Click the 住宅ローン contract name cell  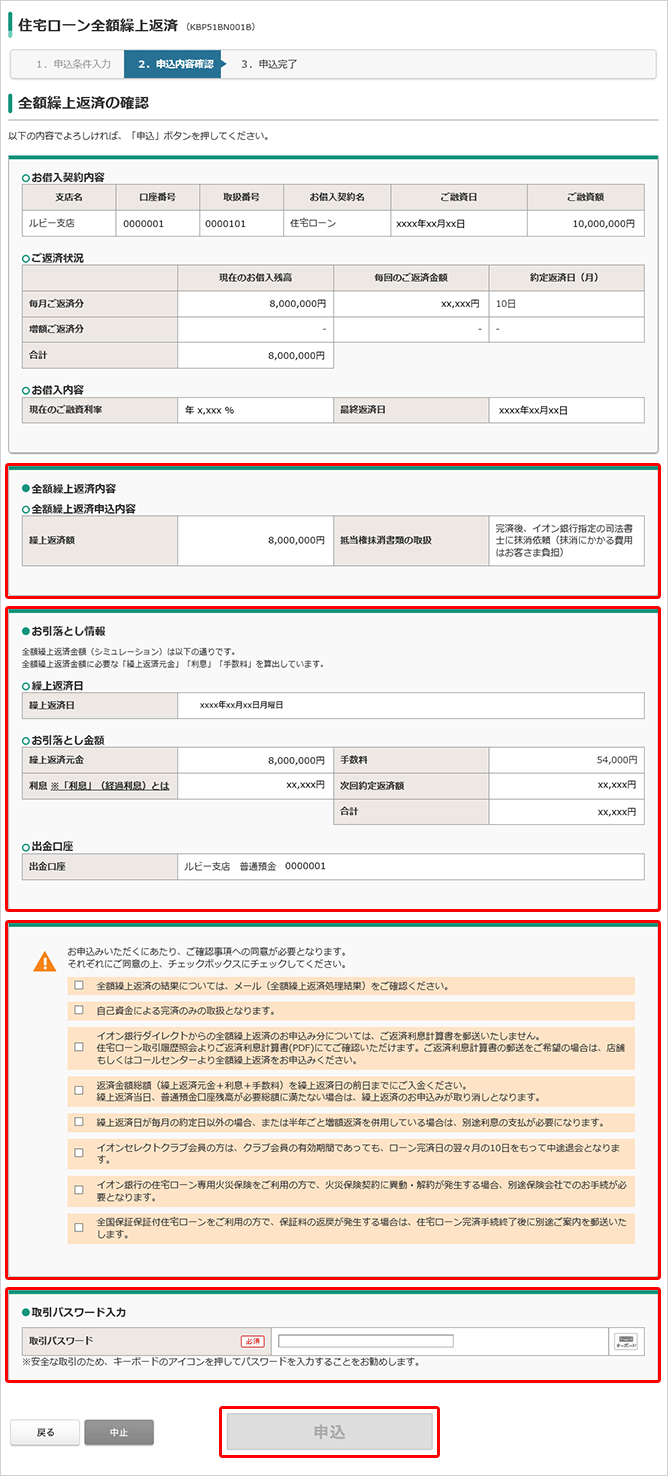pyautogui.click(x=336, y=223)
